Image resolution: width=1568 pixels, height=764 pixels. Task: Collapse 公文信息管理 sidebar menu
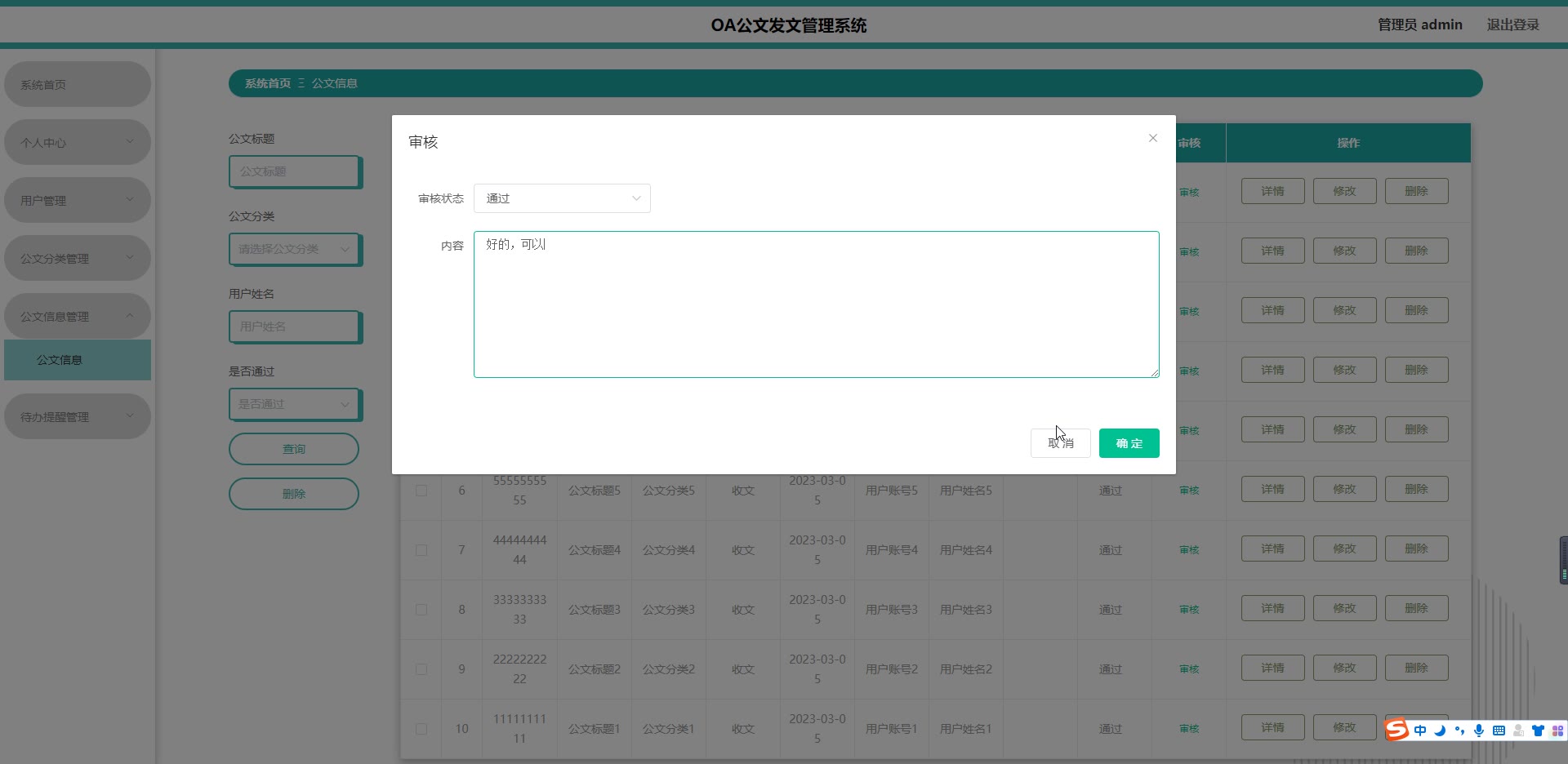[x=78, y=316]
